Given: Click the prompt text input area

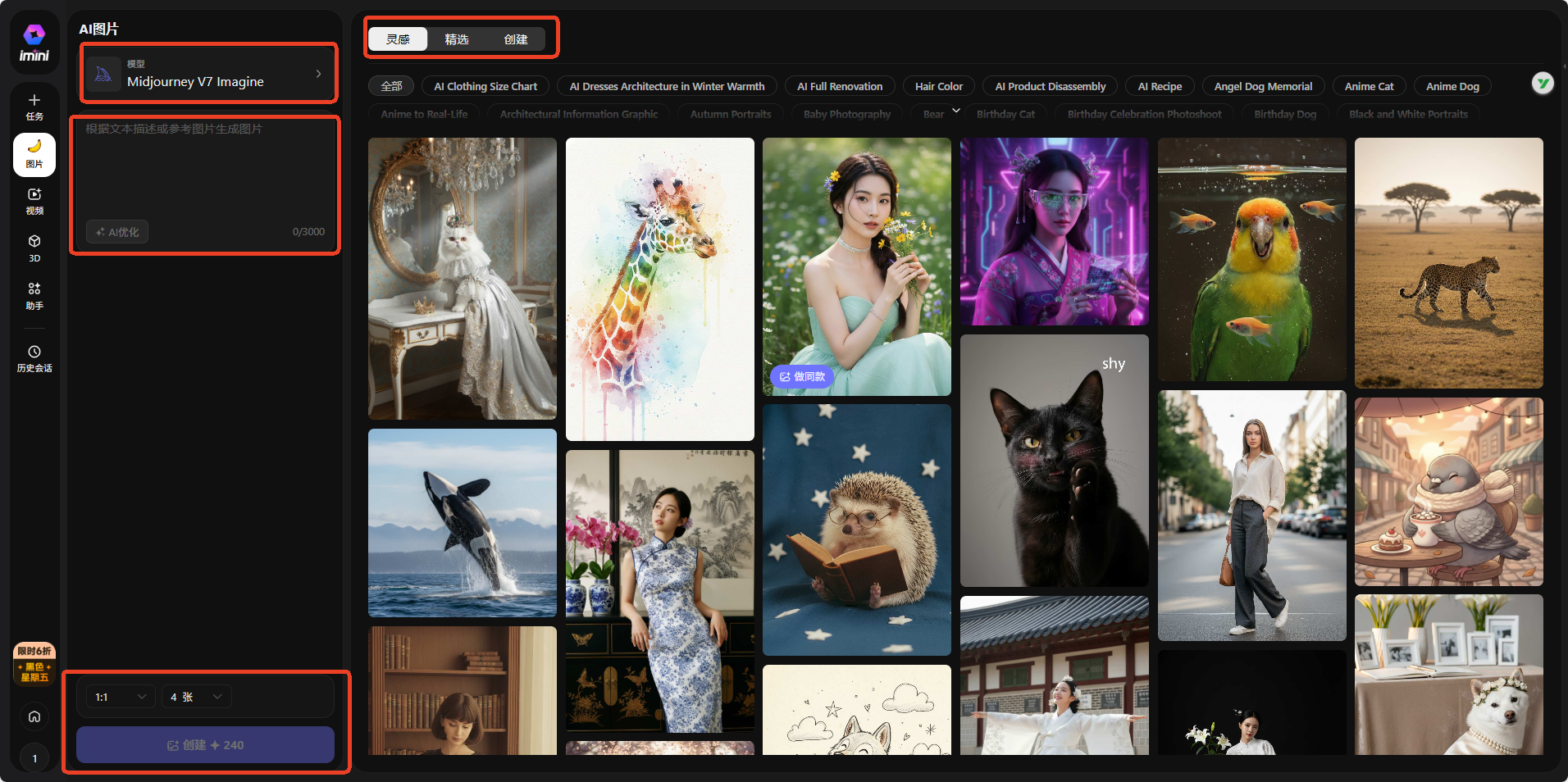Looking at the screenshot, I should 205,168.
